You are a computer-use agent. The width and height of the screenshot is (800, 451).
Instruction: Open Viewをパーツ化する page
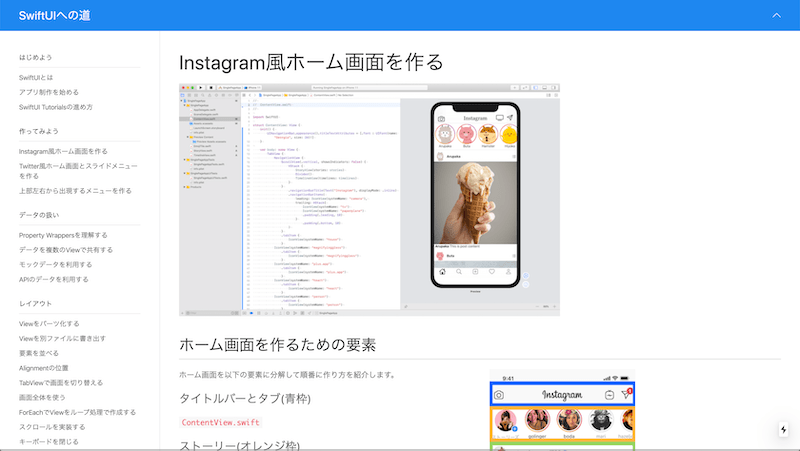(49, 324)
